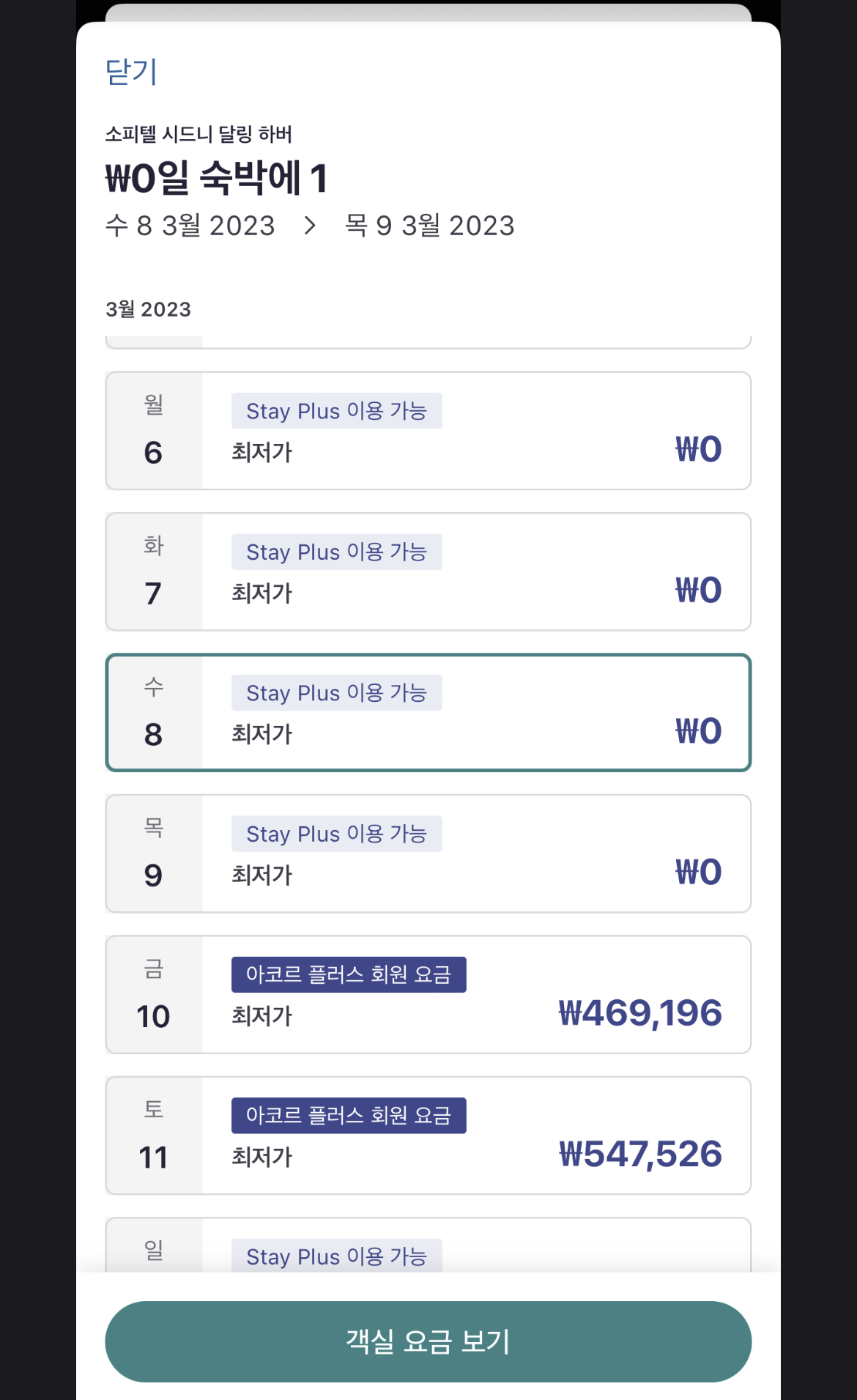Select Monday March 6 date cell
This screenshot has height=1400, width=857.
[428, 429]
